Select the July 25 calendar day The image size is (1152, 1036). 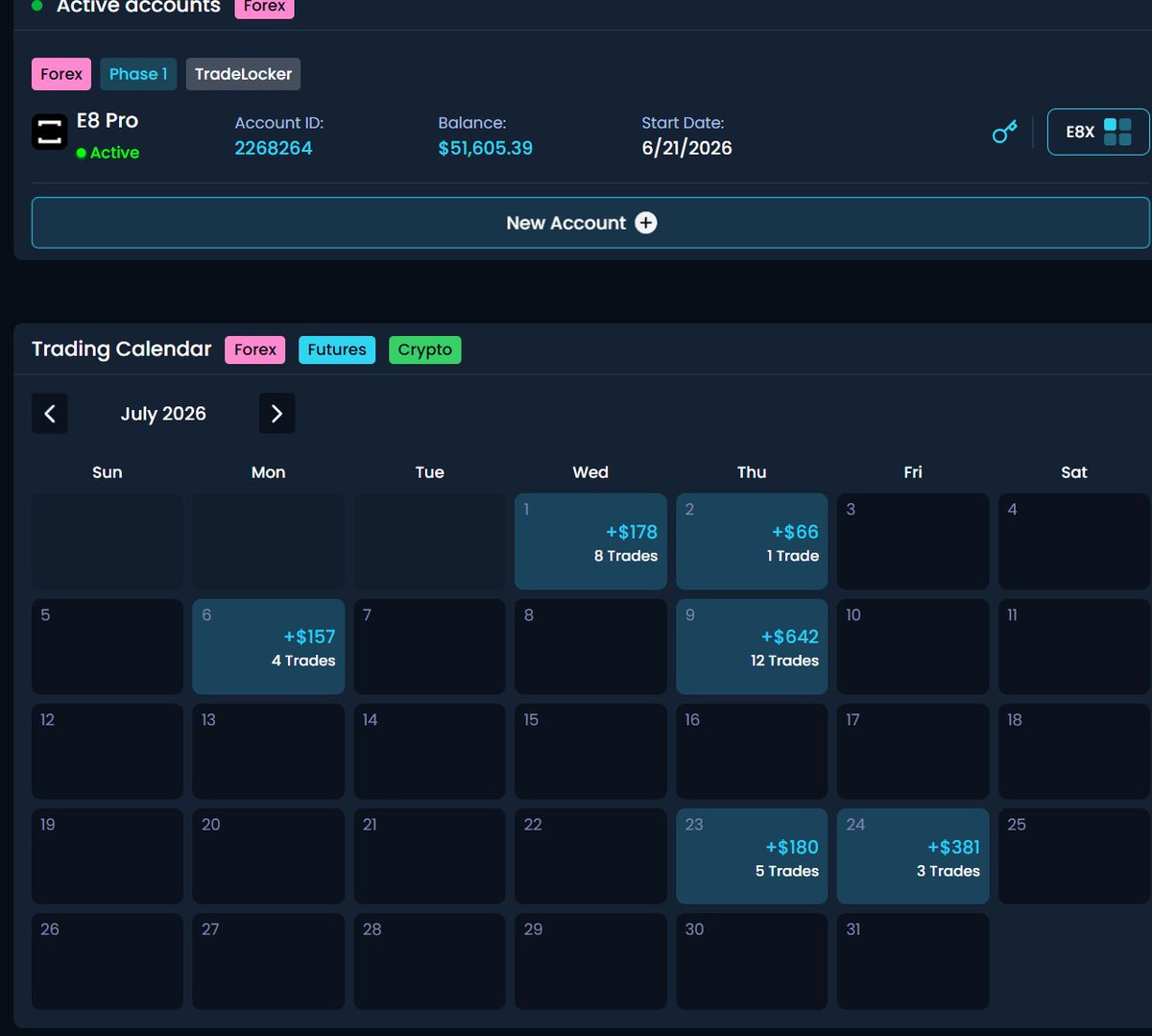pyautogui.click(x=1074, y=856)
